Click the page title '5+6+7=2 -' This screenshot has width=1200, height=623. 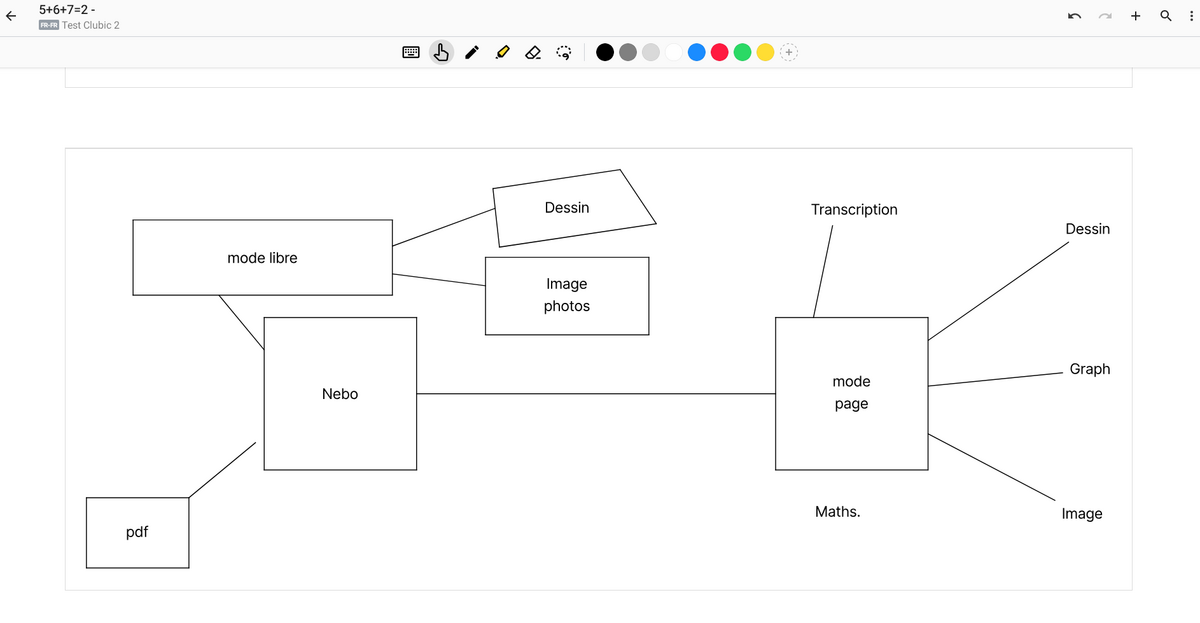click(67, 9)
